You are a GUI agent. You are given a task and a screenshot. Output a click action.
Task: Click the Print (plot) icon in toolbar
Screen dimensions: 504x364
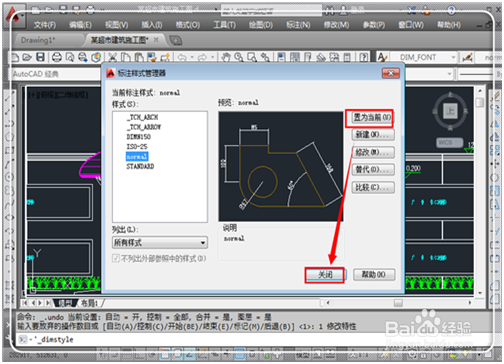(57, 57)
